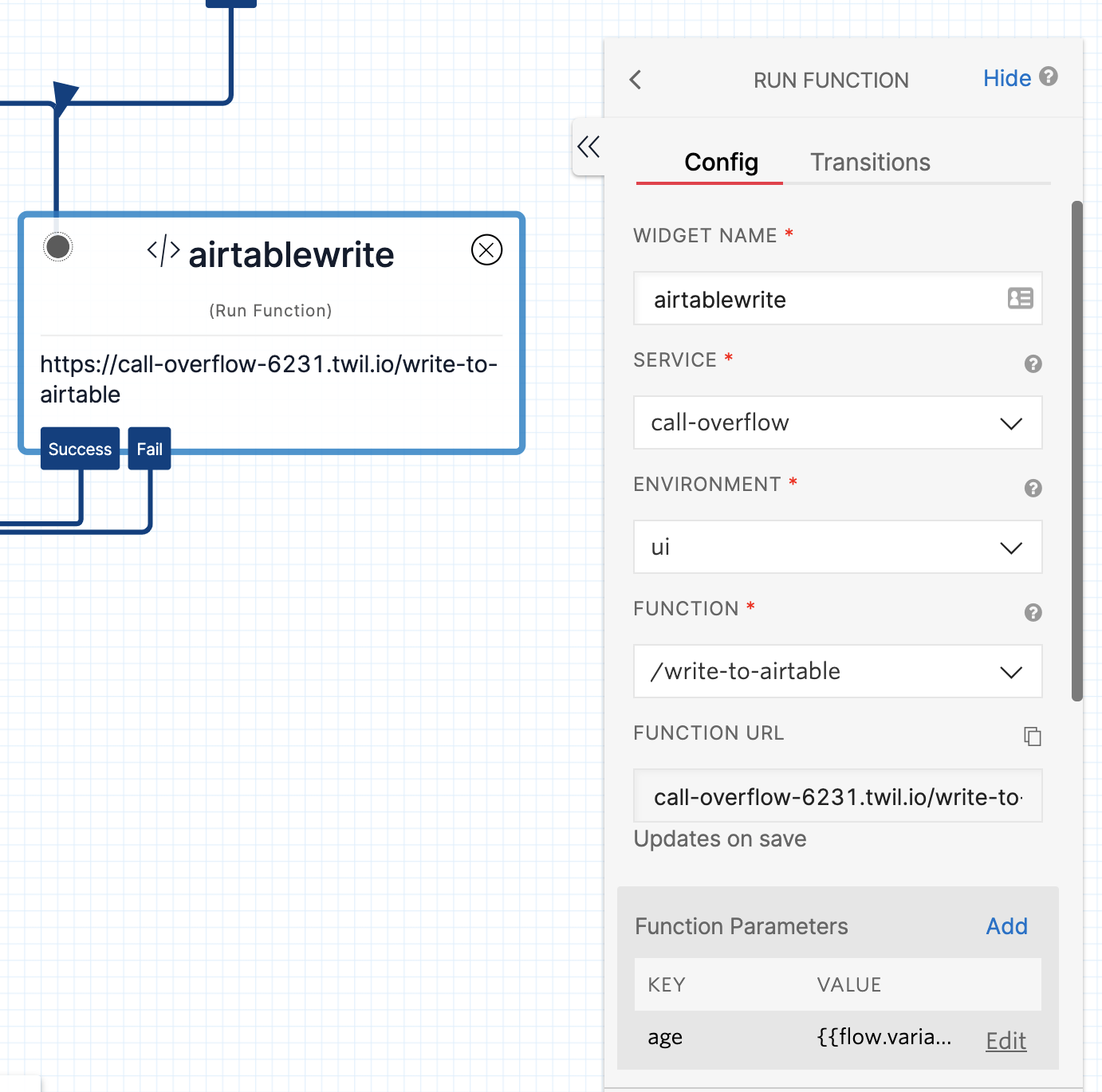Viewport: 1102px width, 1092px height.
Task: Collapse the side panel with double chevron
Action: point(588,147)
